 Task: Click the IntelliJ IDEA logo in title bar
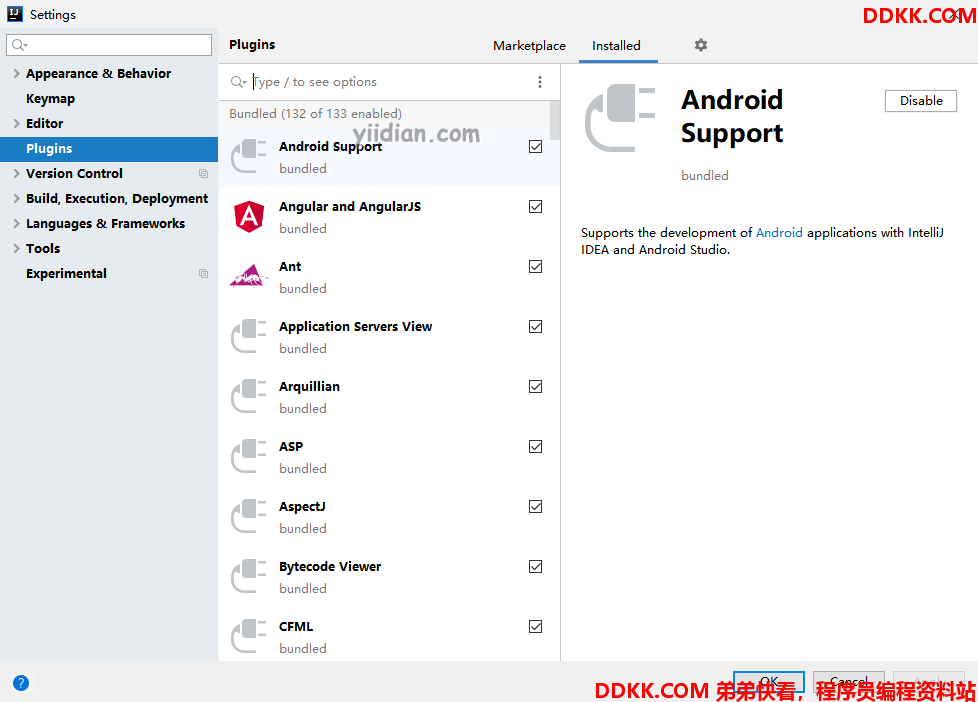[15, 14]
